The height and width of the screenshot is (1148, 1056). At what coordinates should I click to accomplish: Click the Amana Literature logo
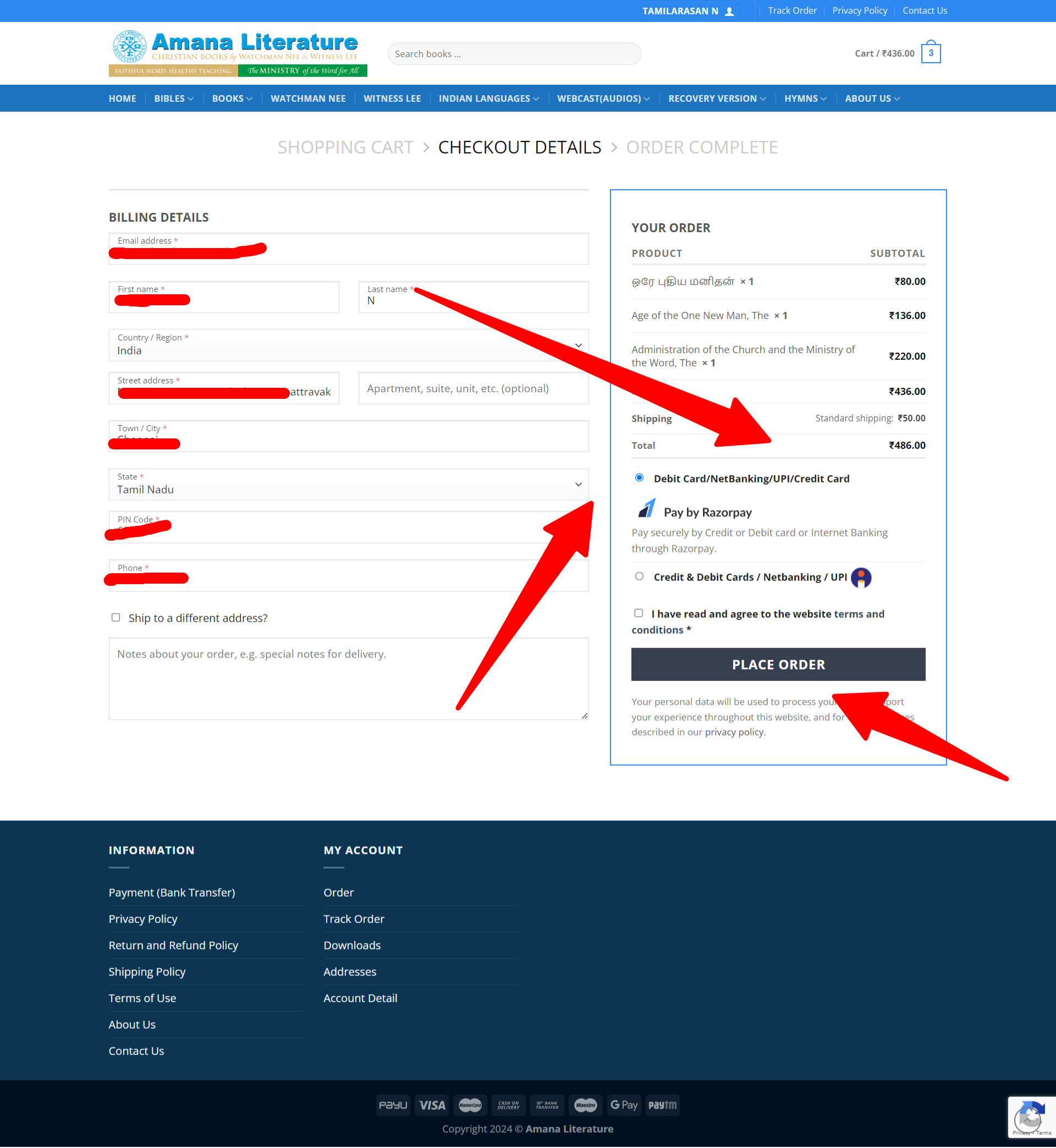point(238,53)
